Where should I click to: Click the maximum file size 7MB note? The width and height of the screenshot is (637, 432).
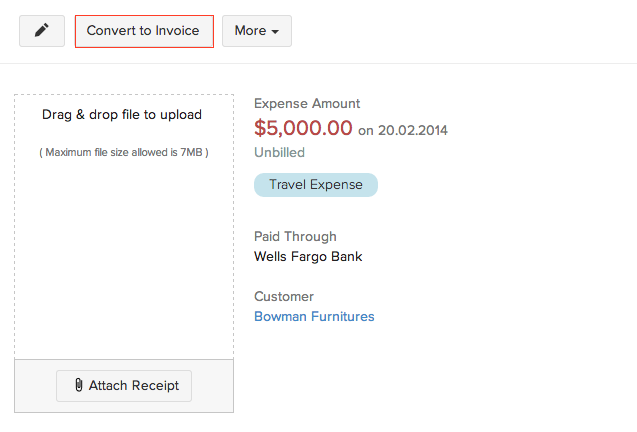[123, 153]
